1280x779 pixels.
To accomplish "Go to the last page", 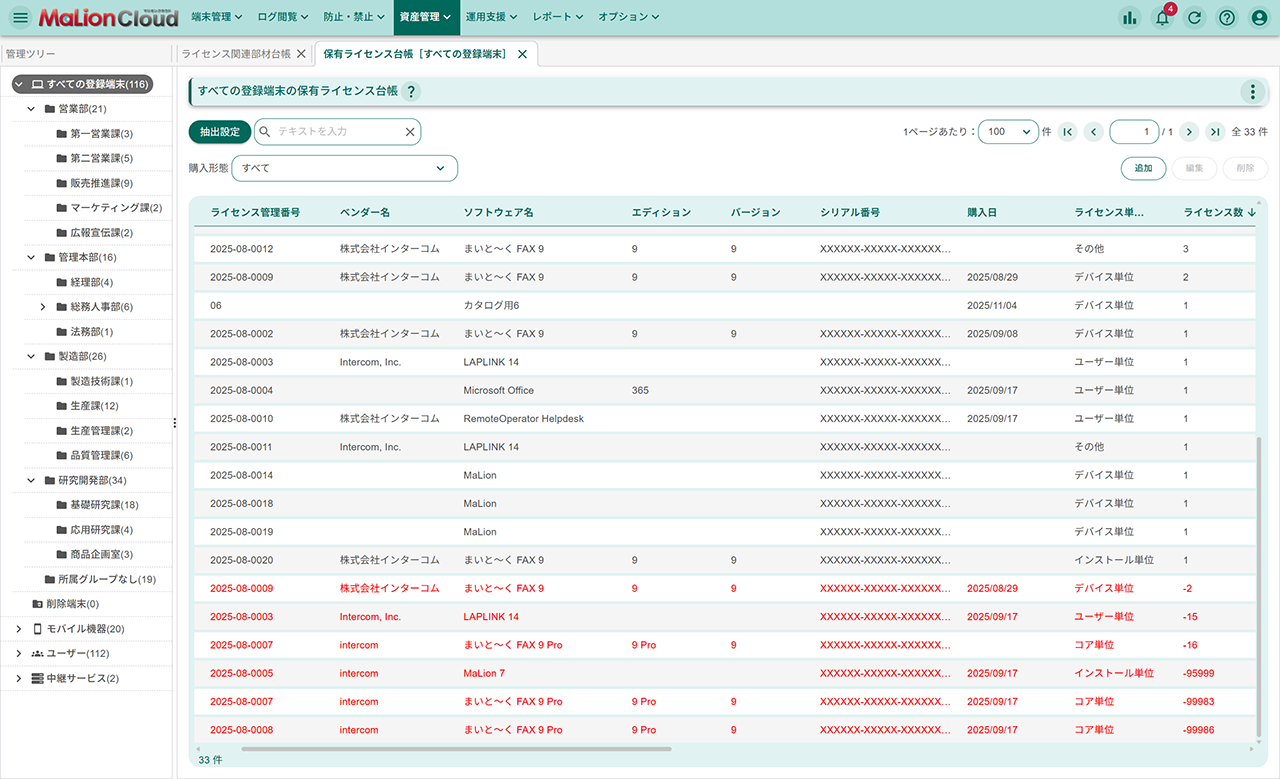I will (x=1214, y=132).
